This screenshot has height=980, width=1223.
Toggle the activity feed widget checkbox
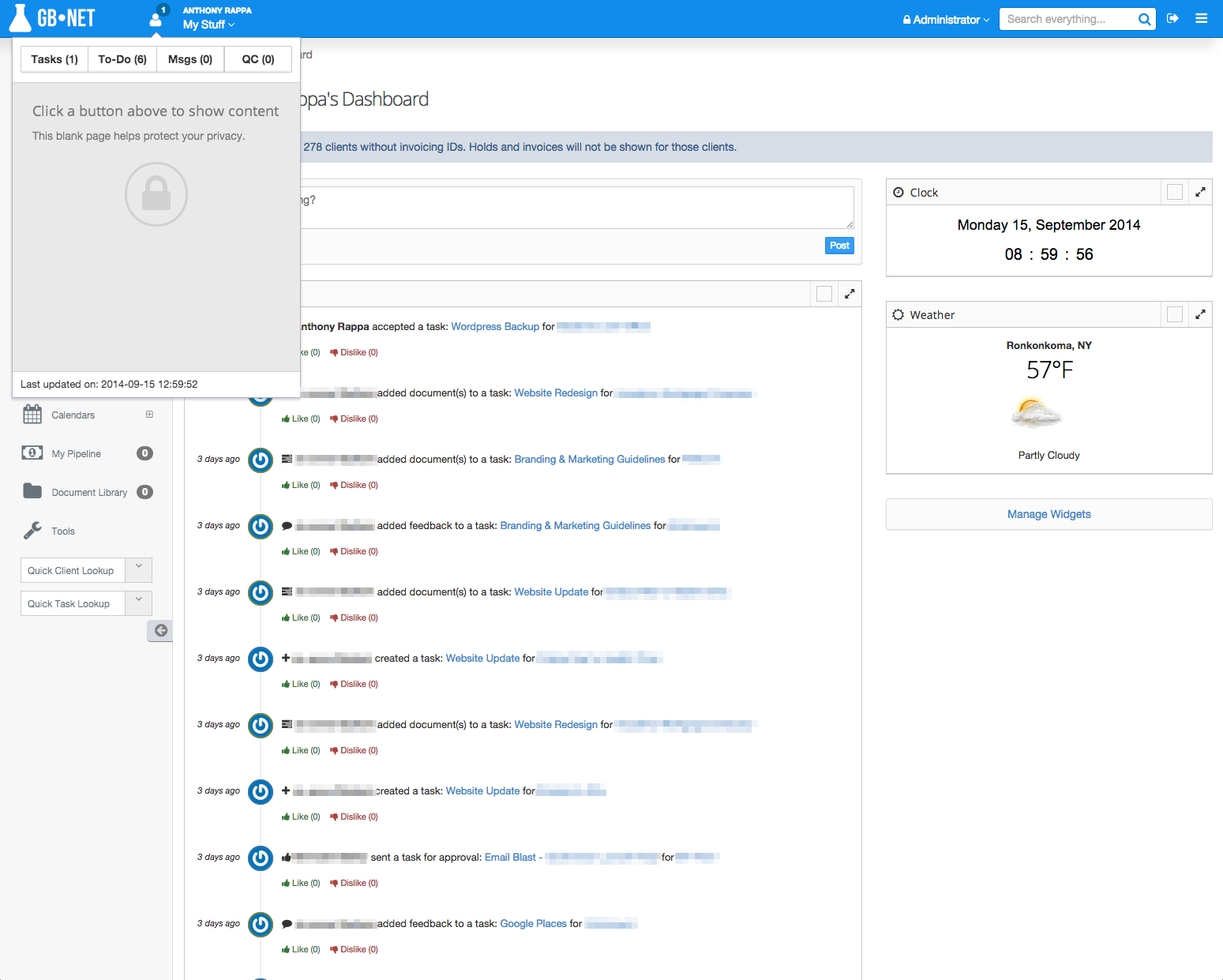(x=824, y=294)
